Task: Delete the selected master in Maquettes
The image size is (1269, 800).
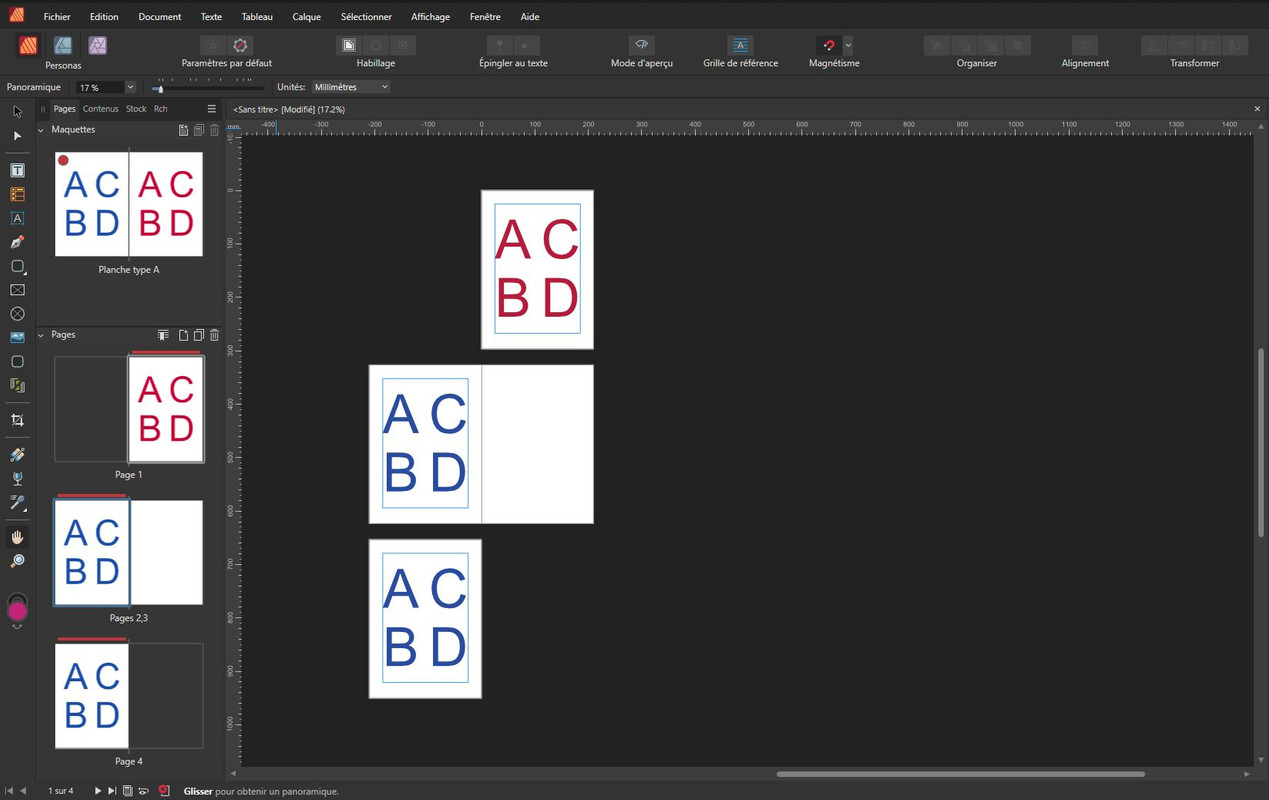Action: click(214, 130)
